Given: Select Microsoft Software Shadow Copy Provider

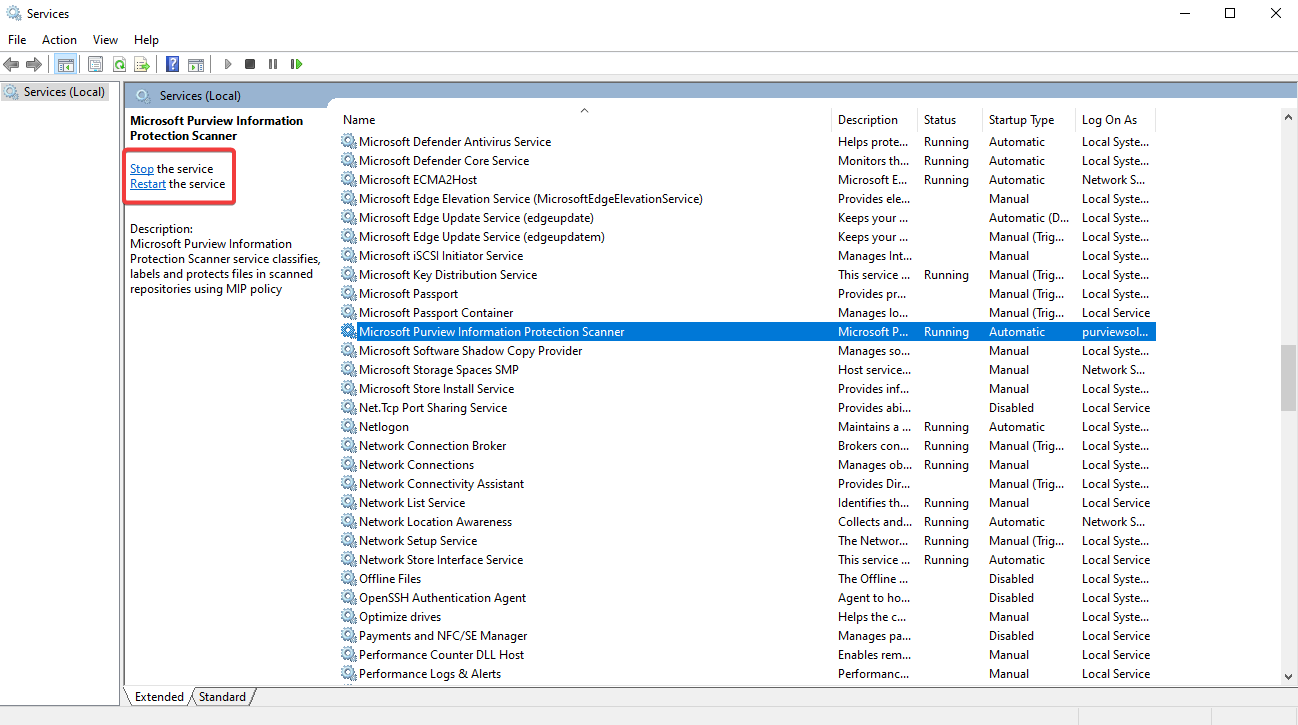Looking at the screenshot, I should tap(470, 351).
